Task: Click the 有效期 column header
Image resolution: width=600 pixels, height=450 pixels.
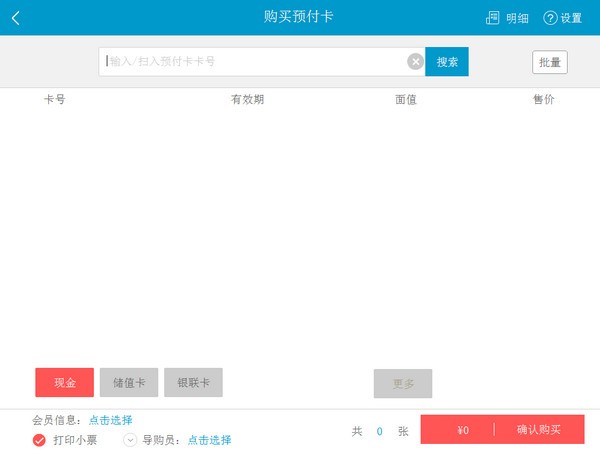Action: 248,100
